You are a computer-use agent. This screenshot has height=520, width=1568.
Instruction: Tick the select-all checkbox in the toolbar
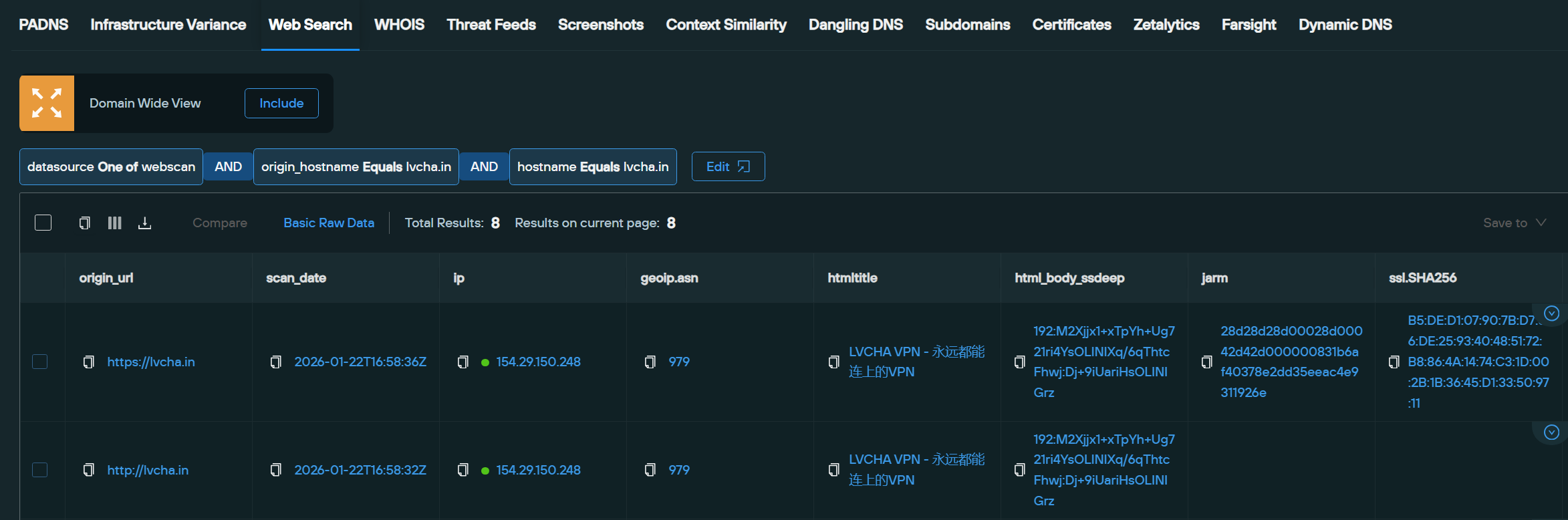click(43, 223)
